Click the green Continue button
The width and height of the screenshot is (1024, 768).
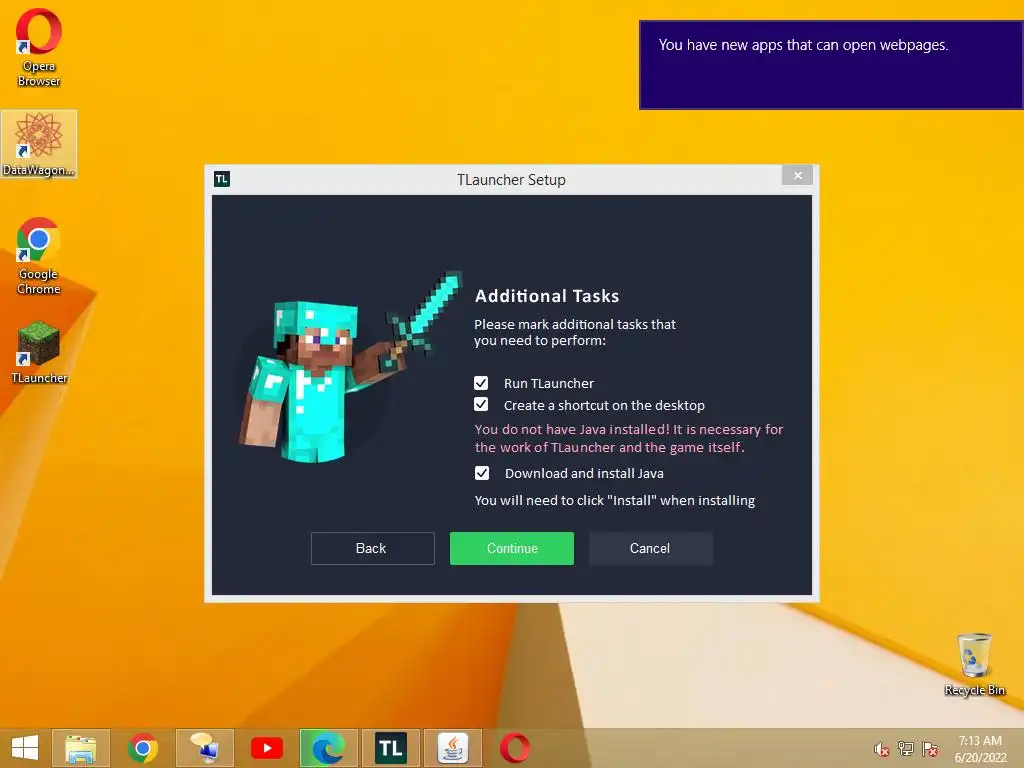coord(511,548)
